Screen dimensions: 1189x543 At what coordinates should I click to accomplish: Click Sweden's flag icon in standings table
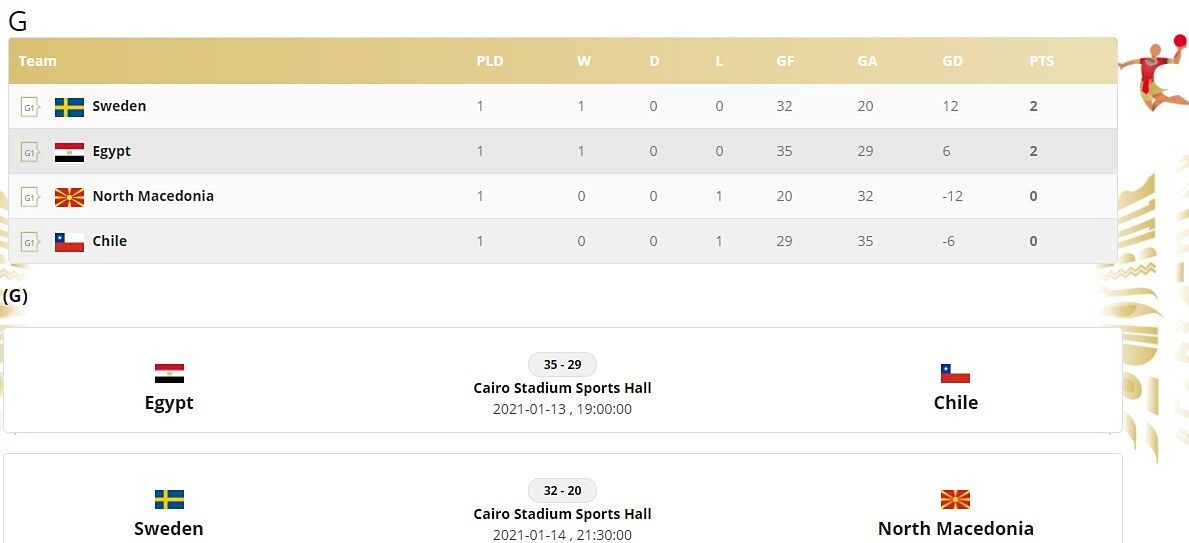point(69,107)
